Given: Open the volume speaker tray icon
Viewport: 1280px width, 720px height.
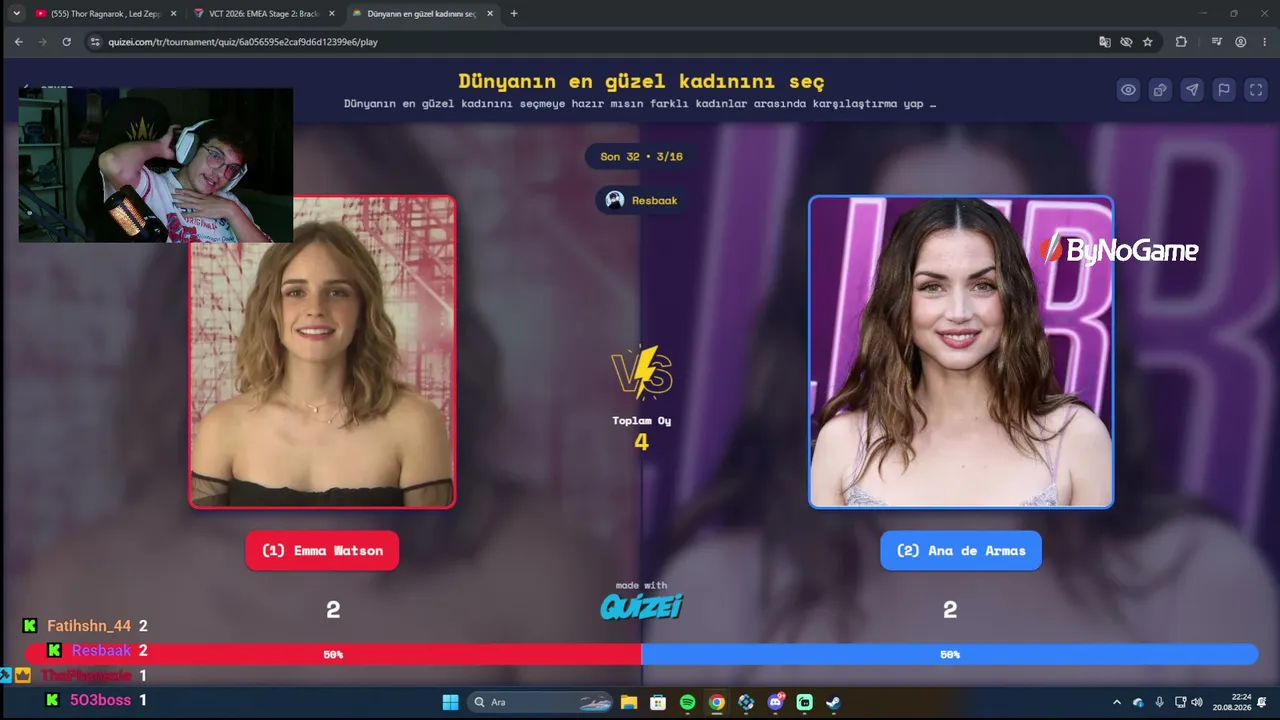Looking at the screenshot, I should [1197, 702].
